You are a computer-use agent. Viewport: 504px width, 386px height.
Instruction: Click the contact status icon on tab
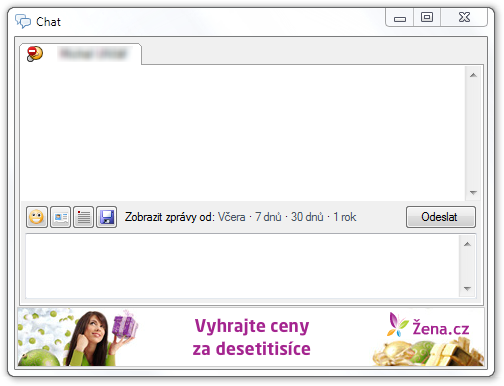point(35,54)
